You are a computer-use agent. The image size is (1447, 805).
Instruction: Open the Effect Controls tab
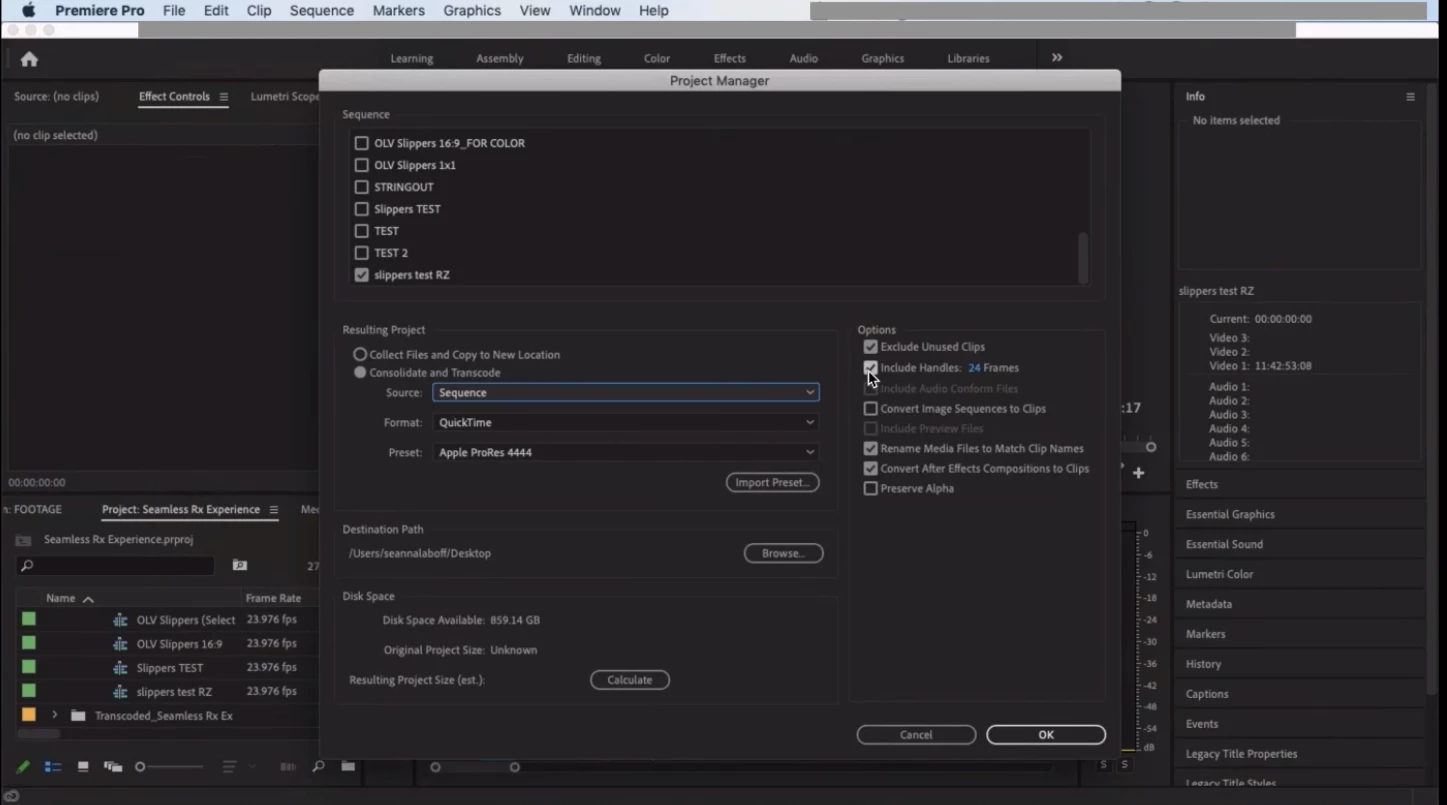[174, 97]
